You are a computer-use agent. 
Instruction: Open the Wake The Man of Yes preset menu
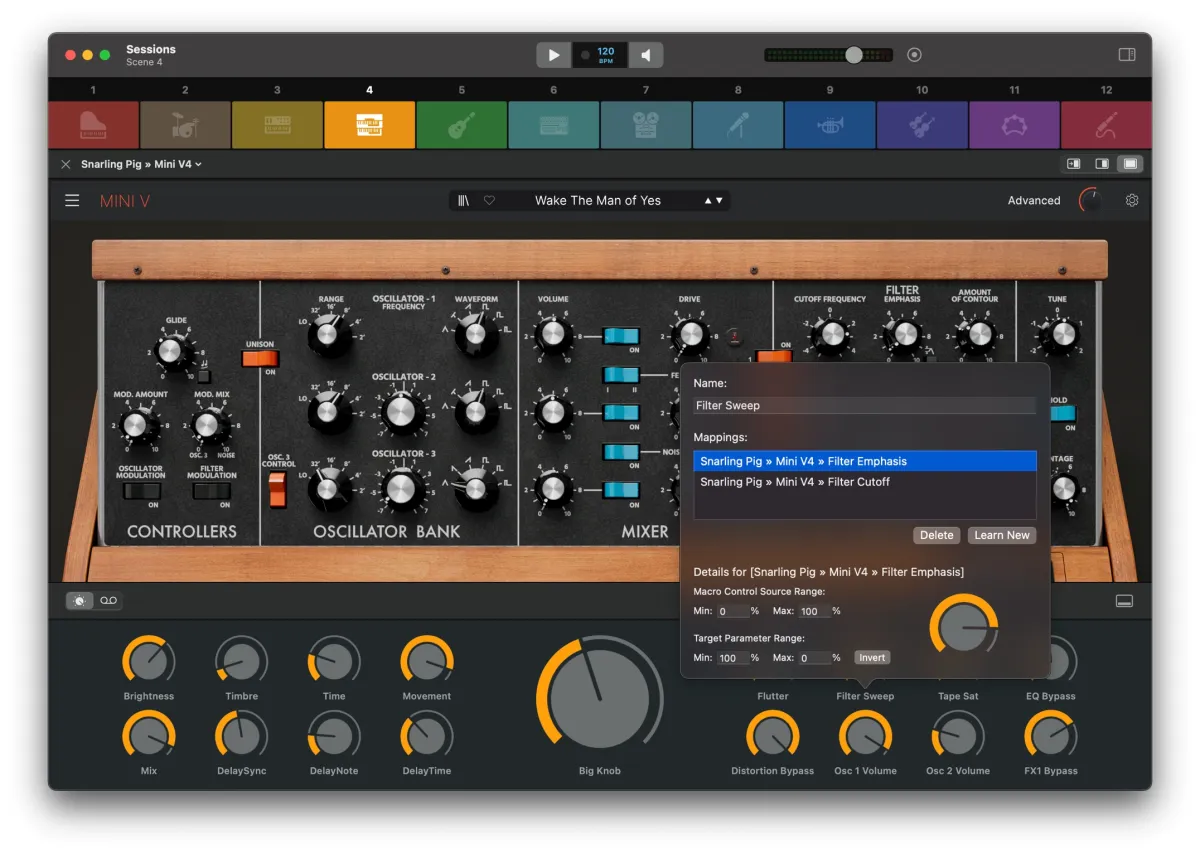[x=598, y=201]
